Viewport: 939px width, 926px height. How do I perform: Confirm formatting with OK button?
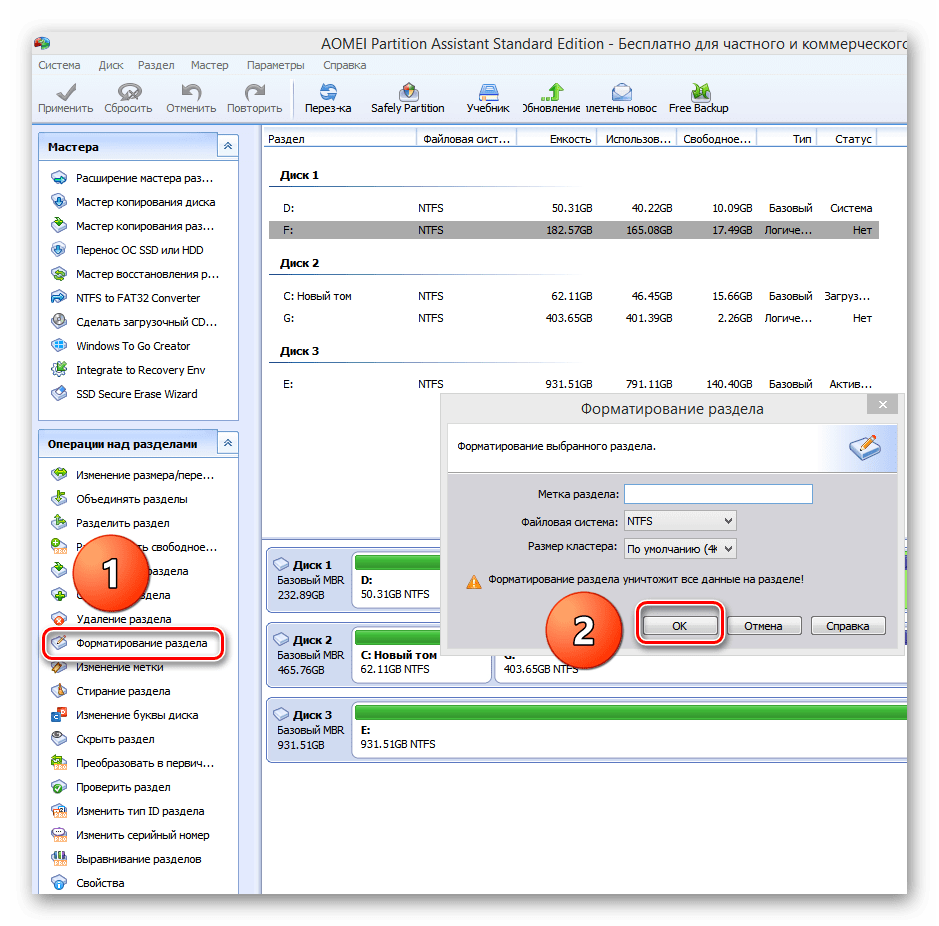(679, 626)
